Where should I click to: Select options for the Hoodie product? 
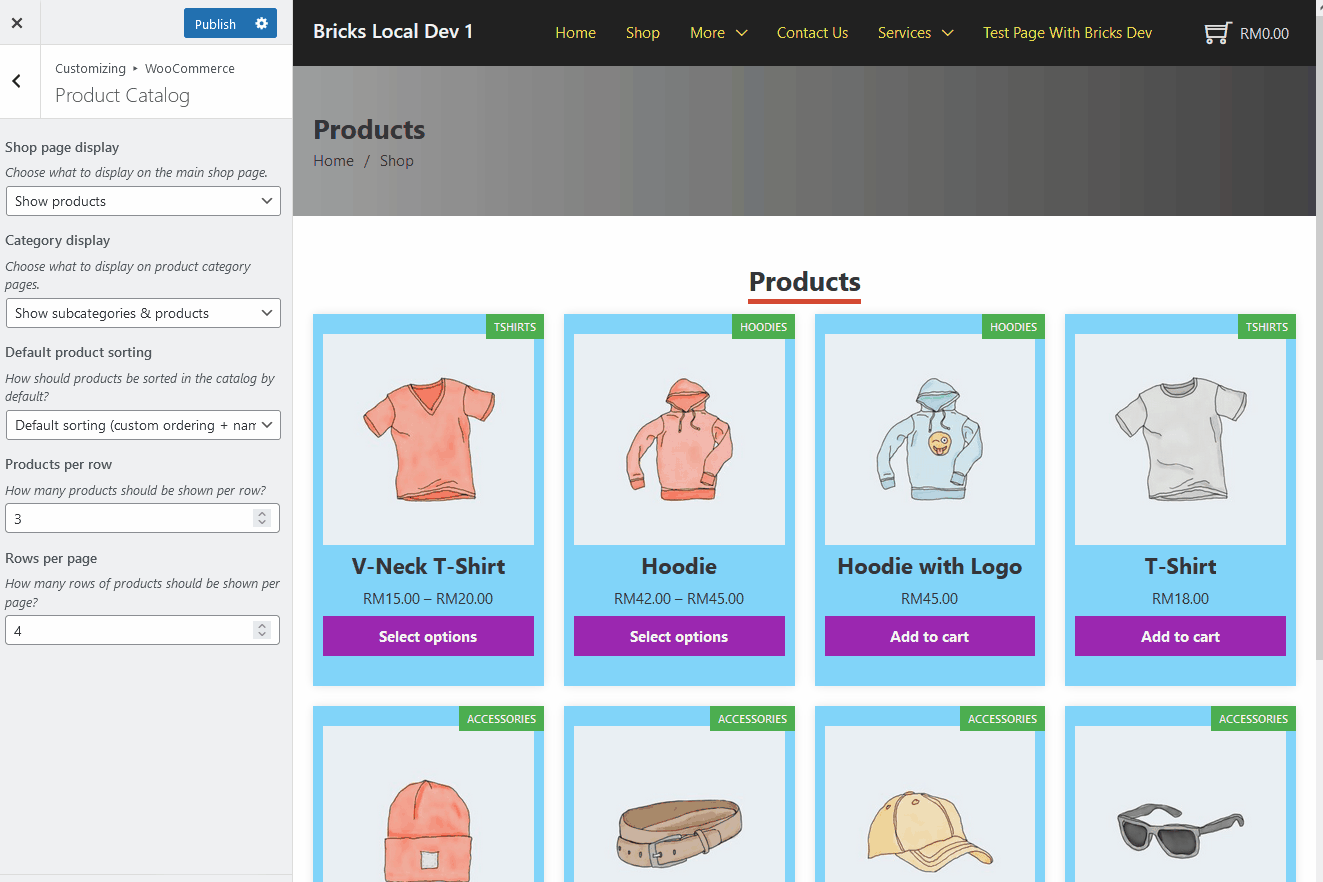click(679, 636)
